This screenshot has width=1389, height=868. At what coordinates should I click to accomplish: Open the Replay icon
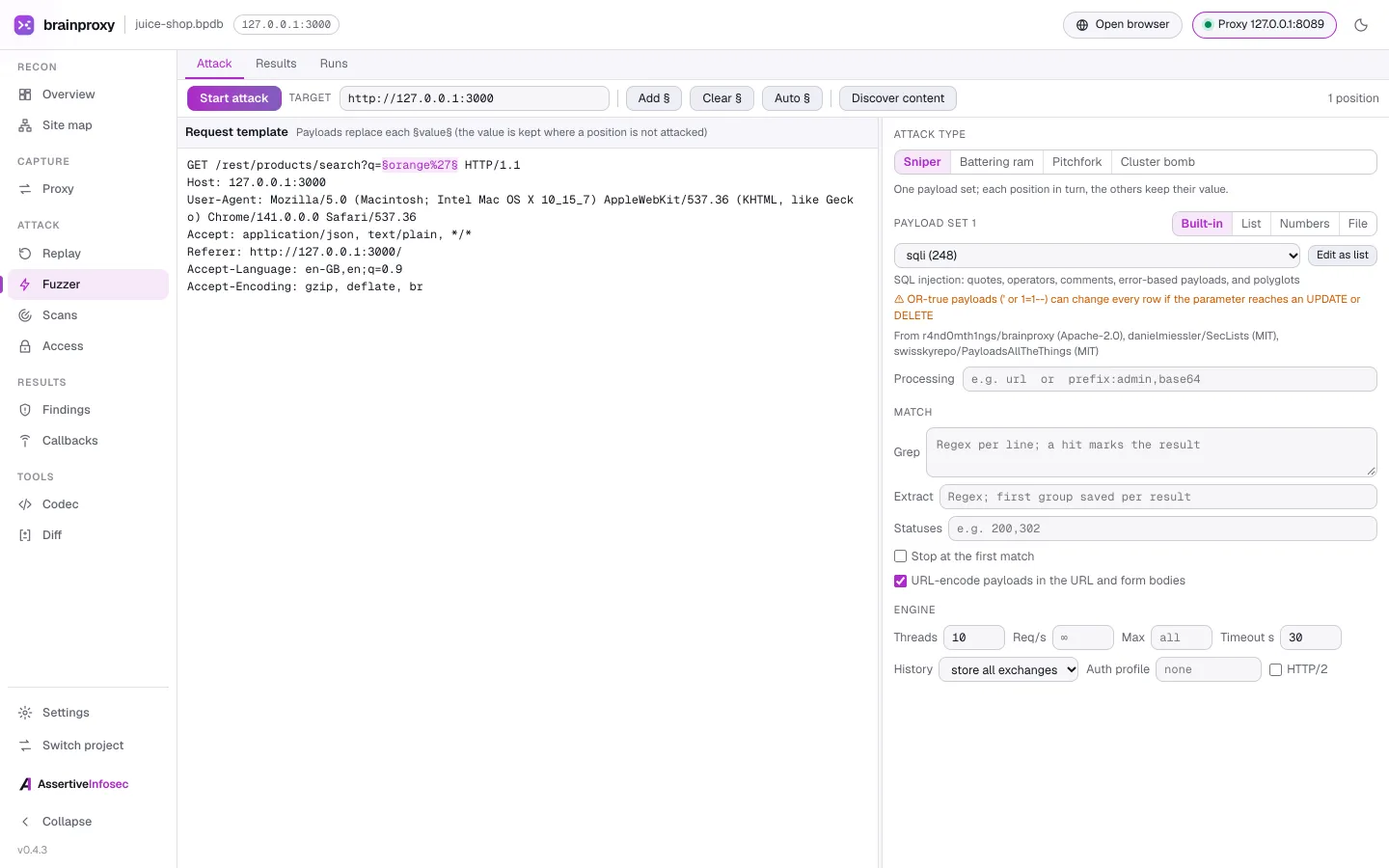25,254
